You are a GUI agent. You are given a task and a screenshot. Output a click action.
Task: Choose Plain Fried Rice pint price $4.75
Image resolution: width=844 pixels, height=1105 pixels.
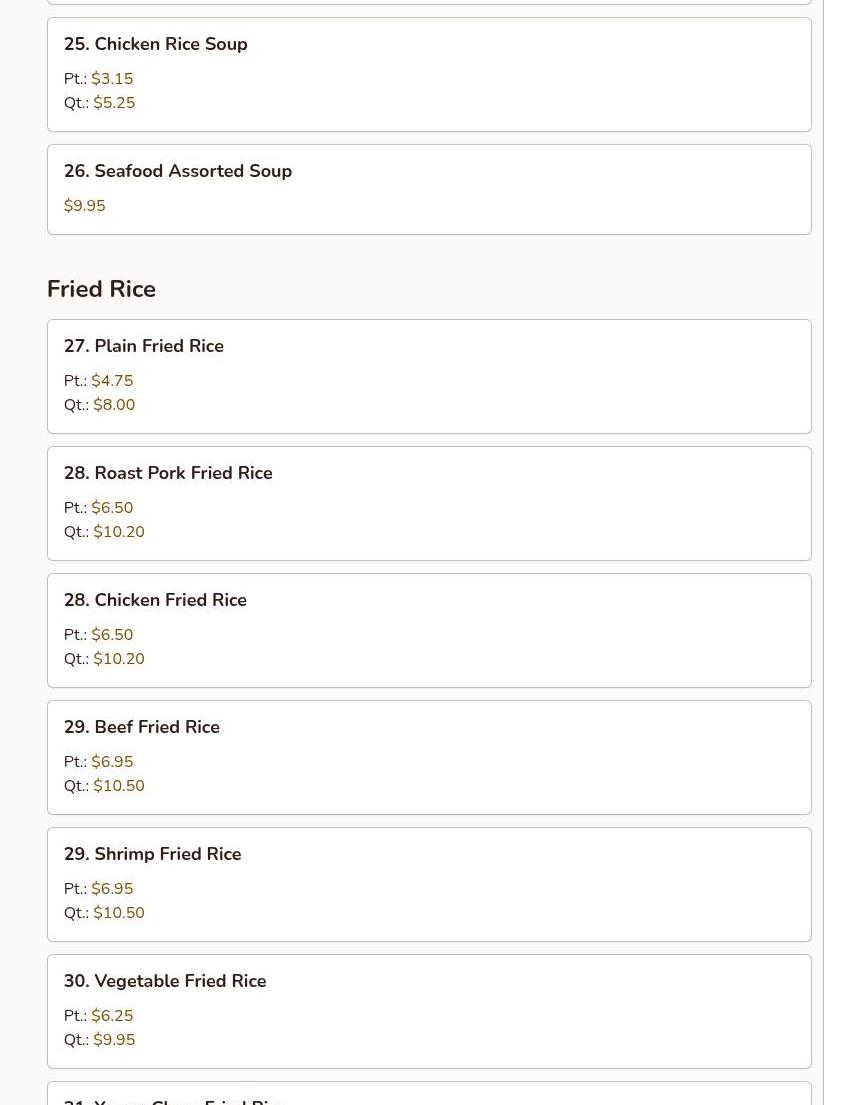point(112,381)
